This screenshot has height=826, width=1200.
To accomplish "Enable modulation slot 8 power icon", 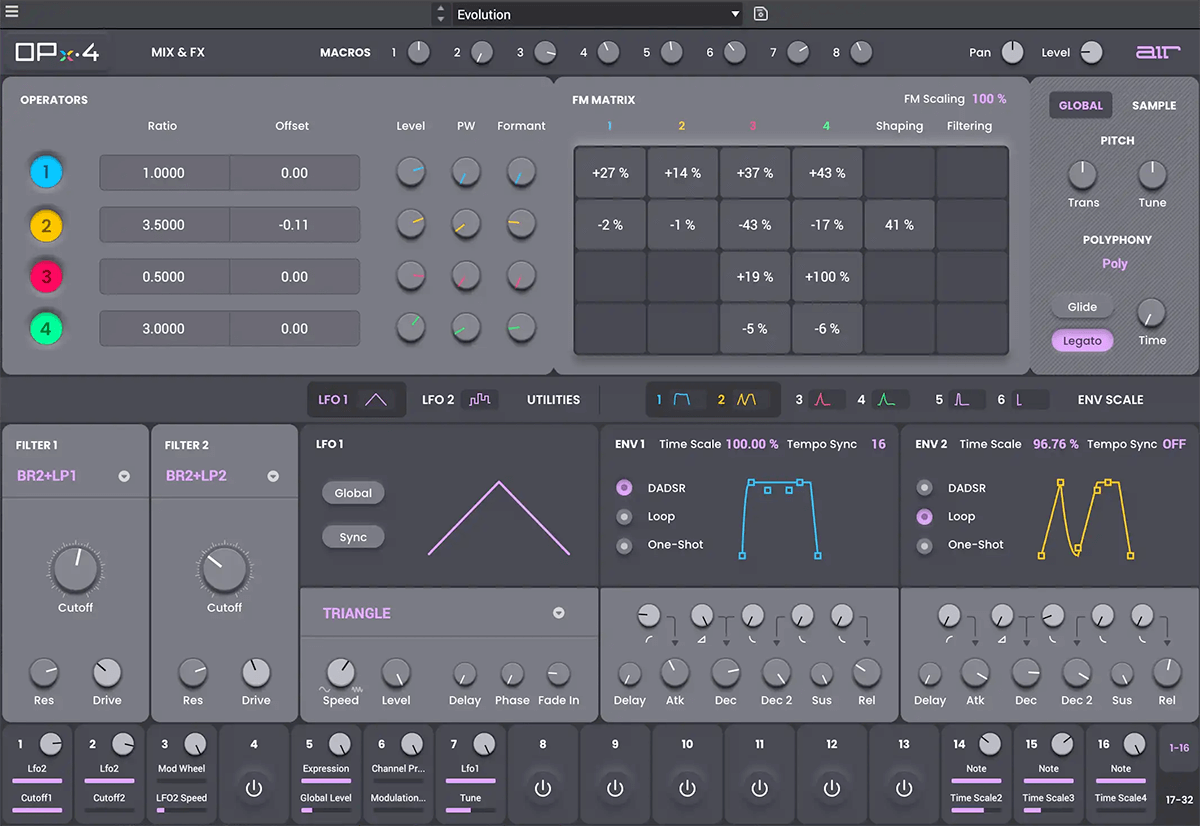I will tap(543, 788).
